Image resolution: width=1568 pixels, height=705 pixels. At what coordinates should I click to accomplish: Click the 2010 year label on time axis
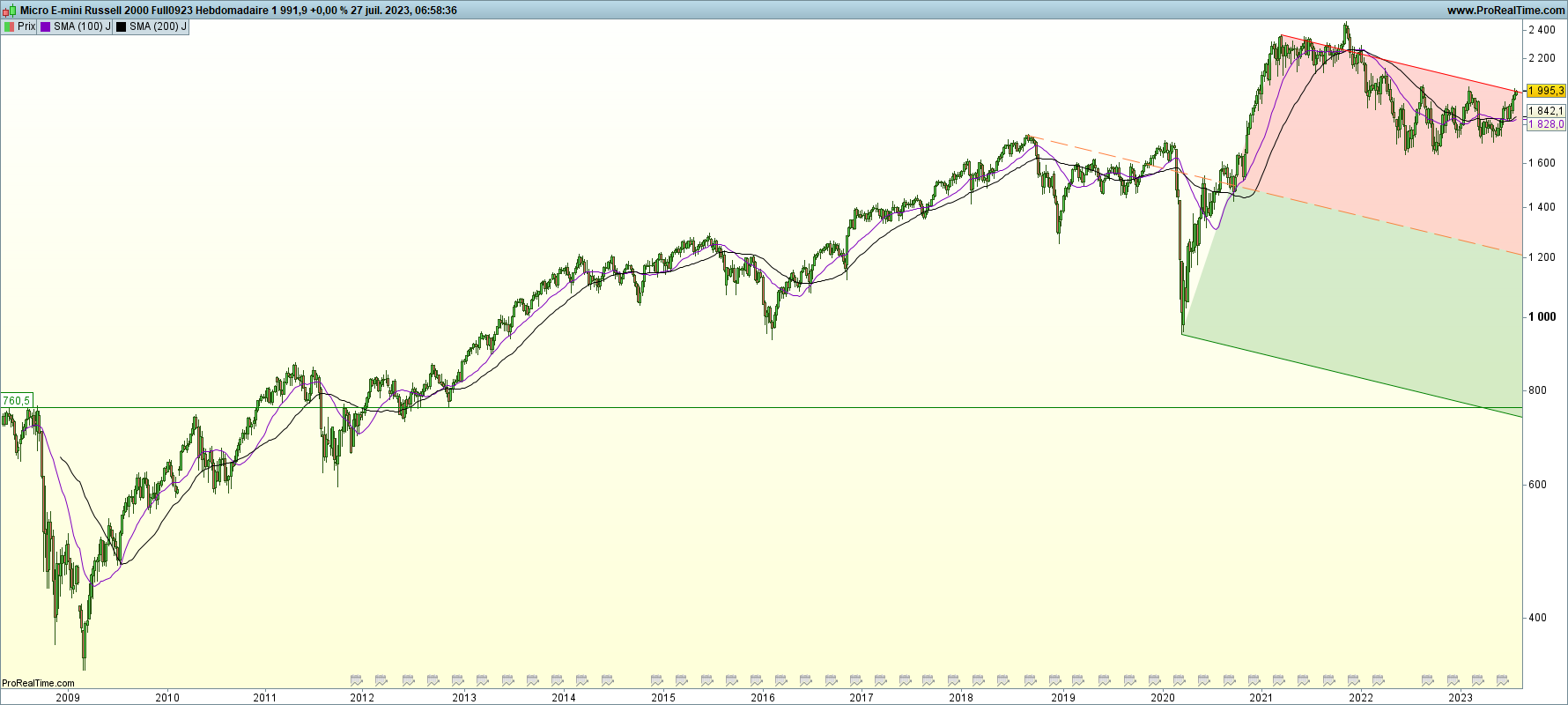[x=167, y=698]
